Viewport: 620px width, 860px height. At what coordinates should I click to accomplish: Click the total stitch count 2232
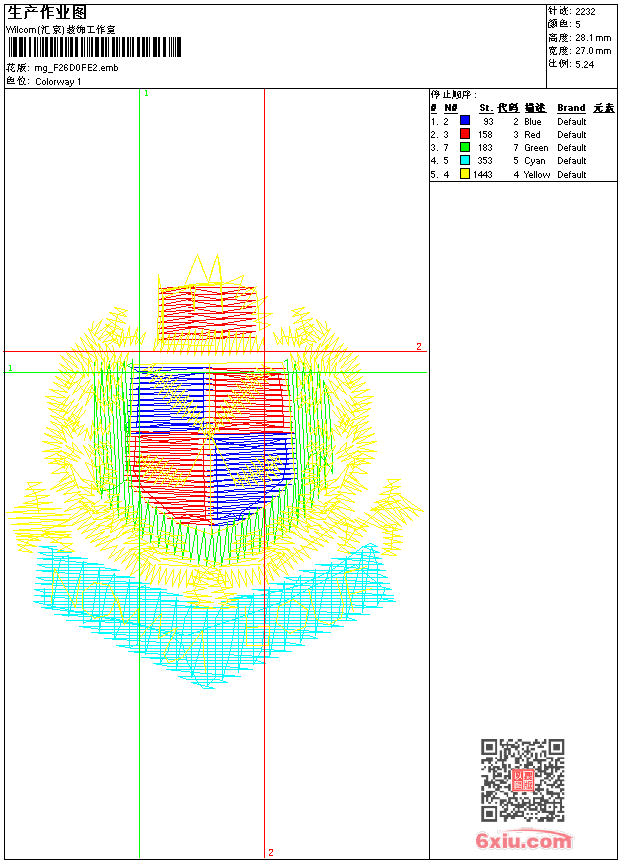tap(585, 12)
